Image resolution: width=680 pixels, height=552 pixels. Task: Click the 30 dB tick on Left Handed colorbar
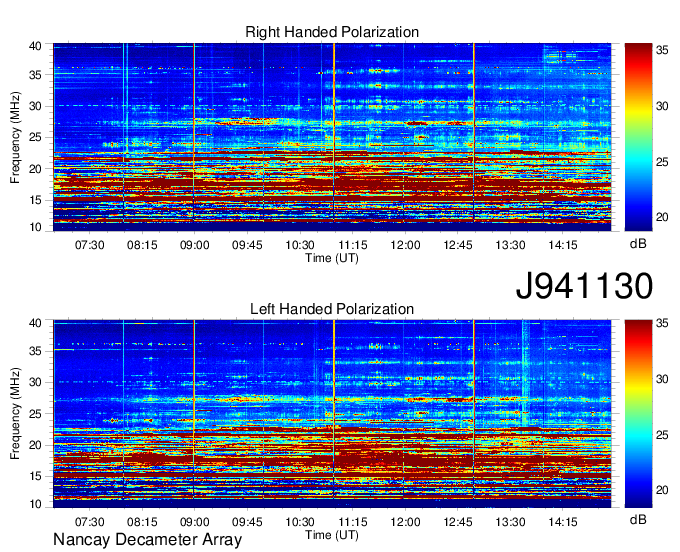(x=662, y=379)
